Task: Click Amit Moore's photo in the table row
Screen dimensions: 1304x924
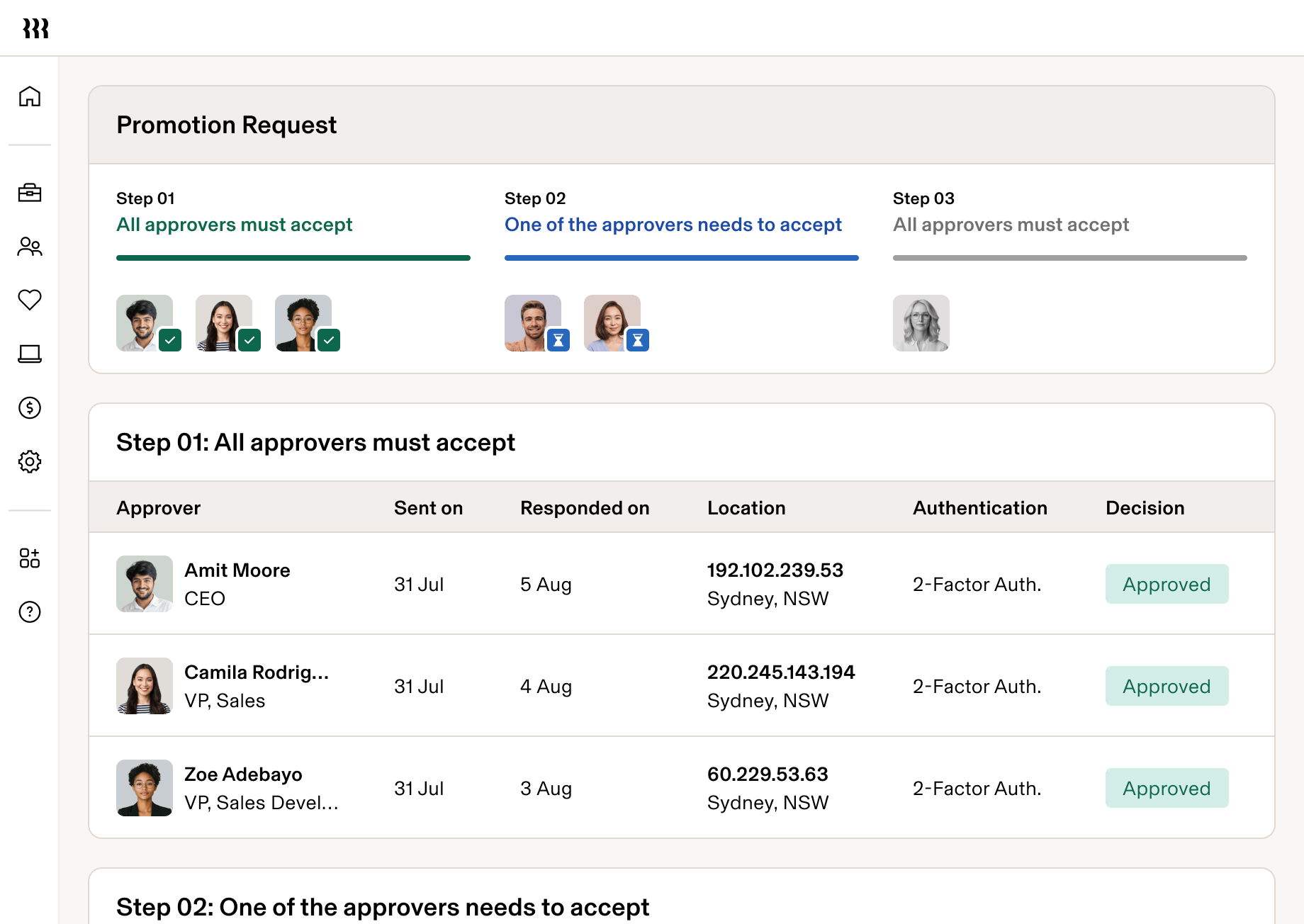Action: click(145, 584)
